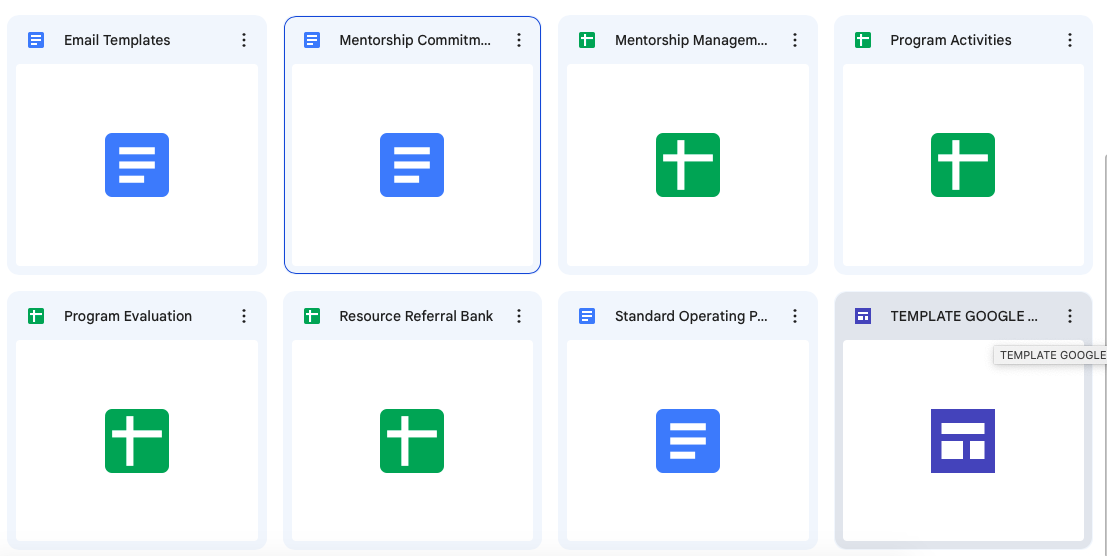The height and width of the screenshot is (556, 1107).
Task: Click Sites icon beside TEMPLATE GOOGLE title
Action: (863, 316)
